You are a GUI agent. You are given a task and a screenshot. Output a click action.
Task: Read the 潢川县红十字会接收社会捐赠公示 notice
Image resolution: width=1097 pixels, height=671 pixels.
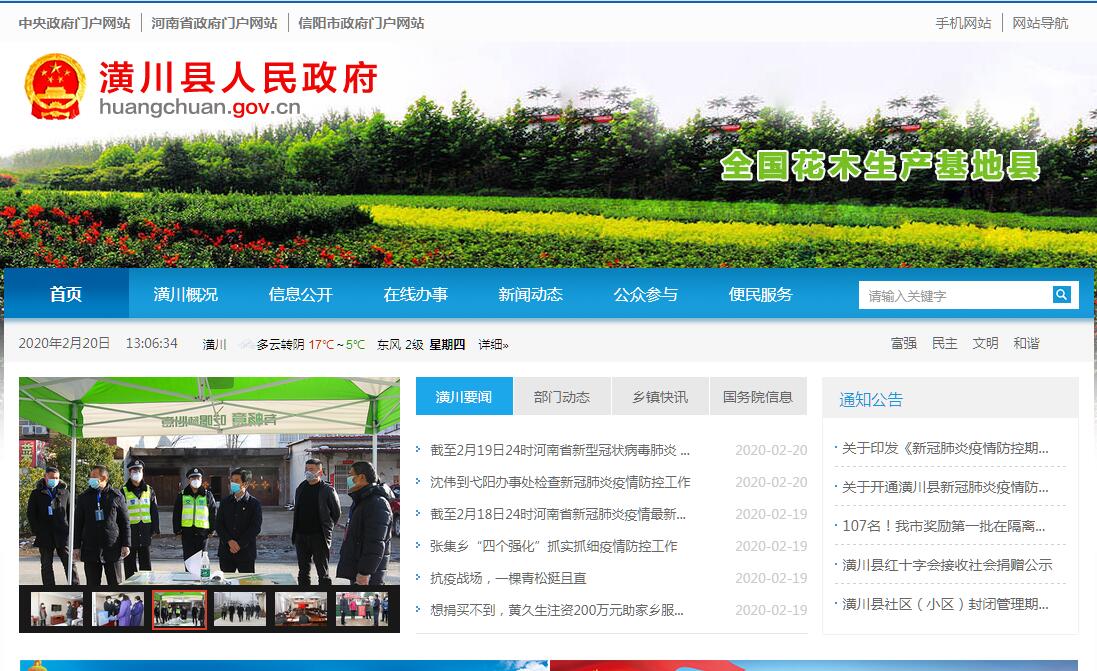946,565
